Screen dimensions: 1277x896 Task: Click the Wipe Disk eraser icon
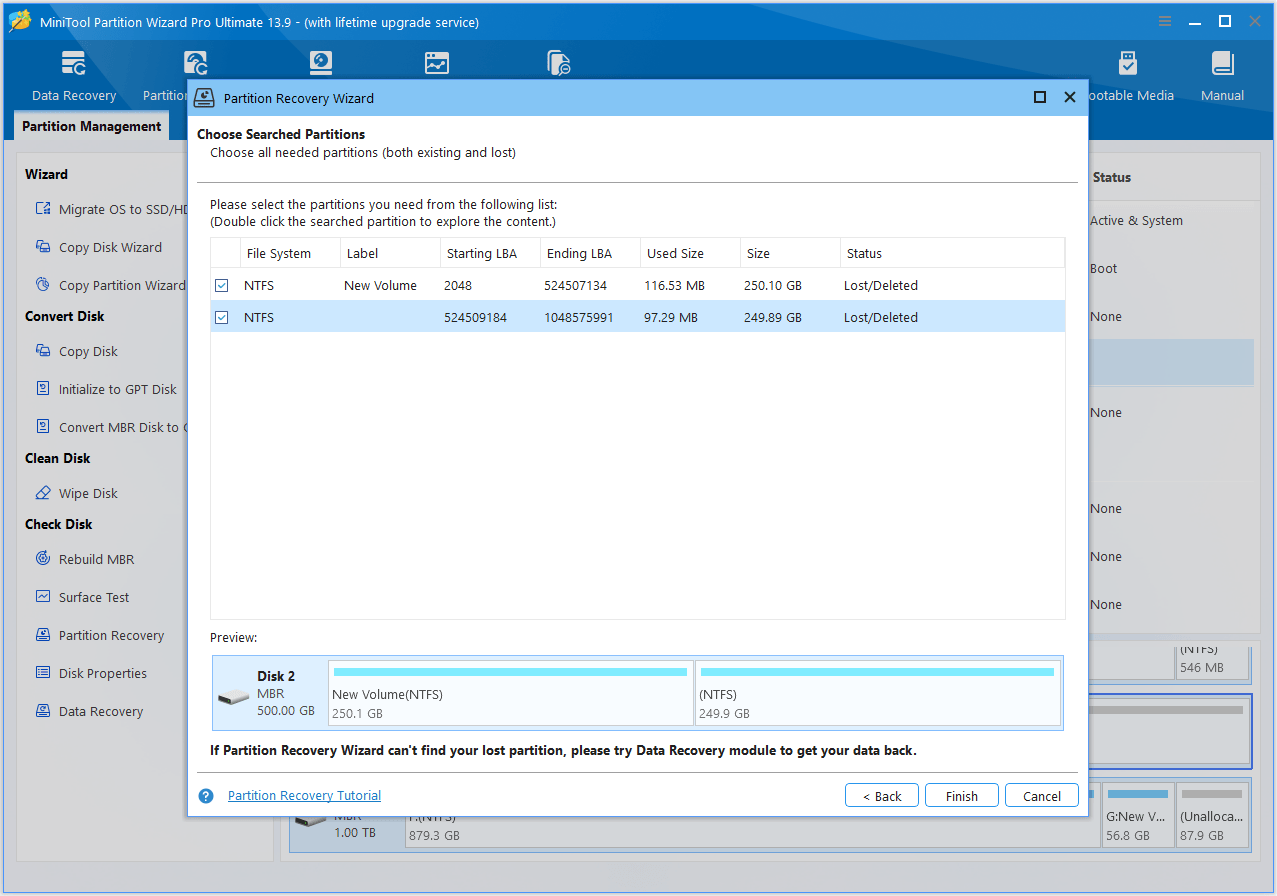pos(43,493)
